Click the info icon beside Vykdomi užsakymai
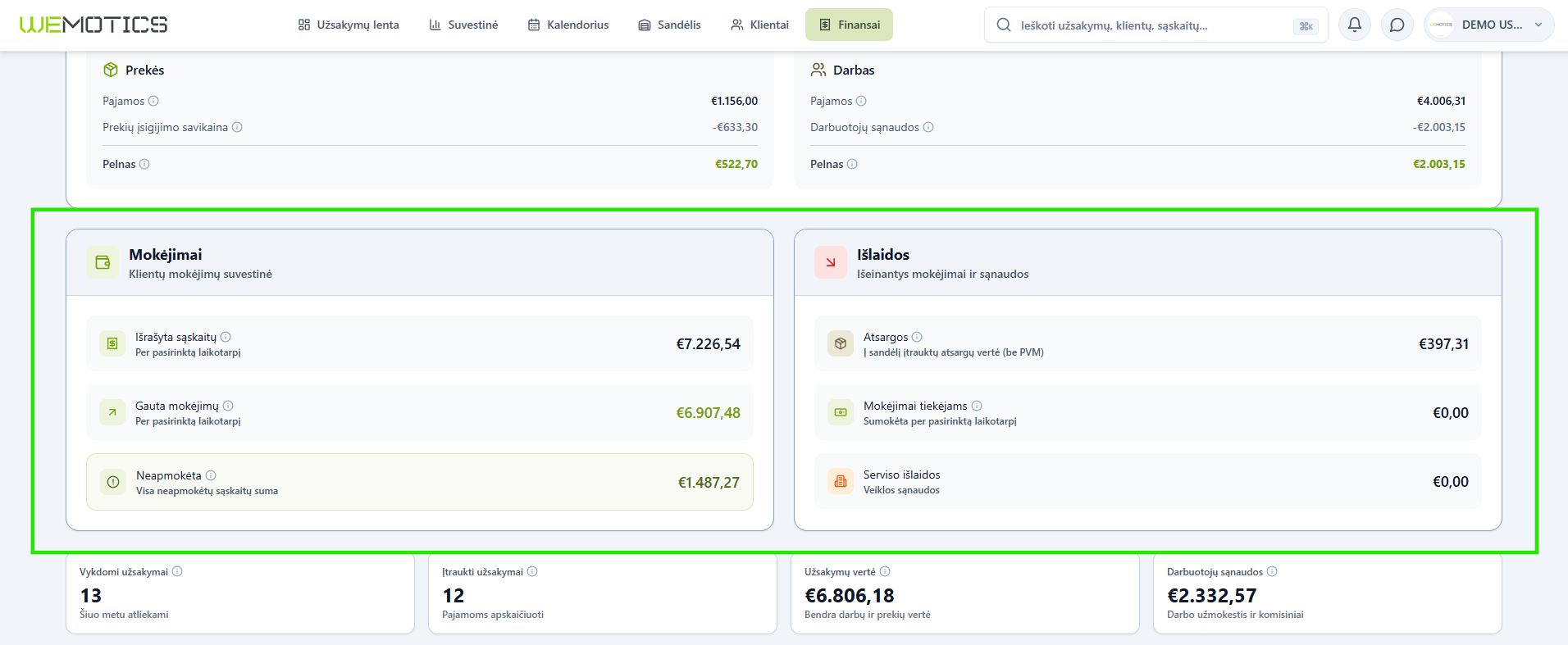The height and width of the screenshot is (645, 1568). point(177,572)
